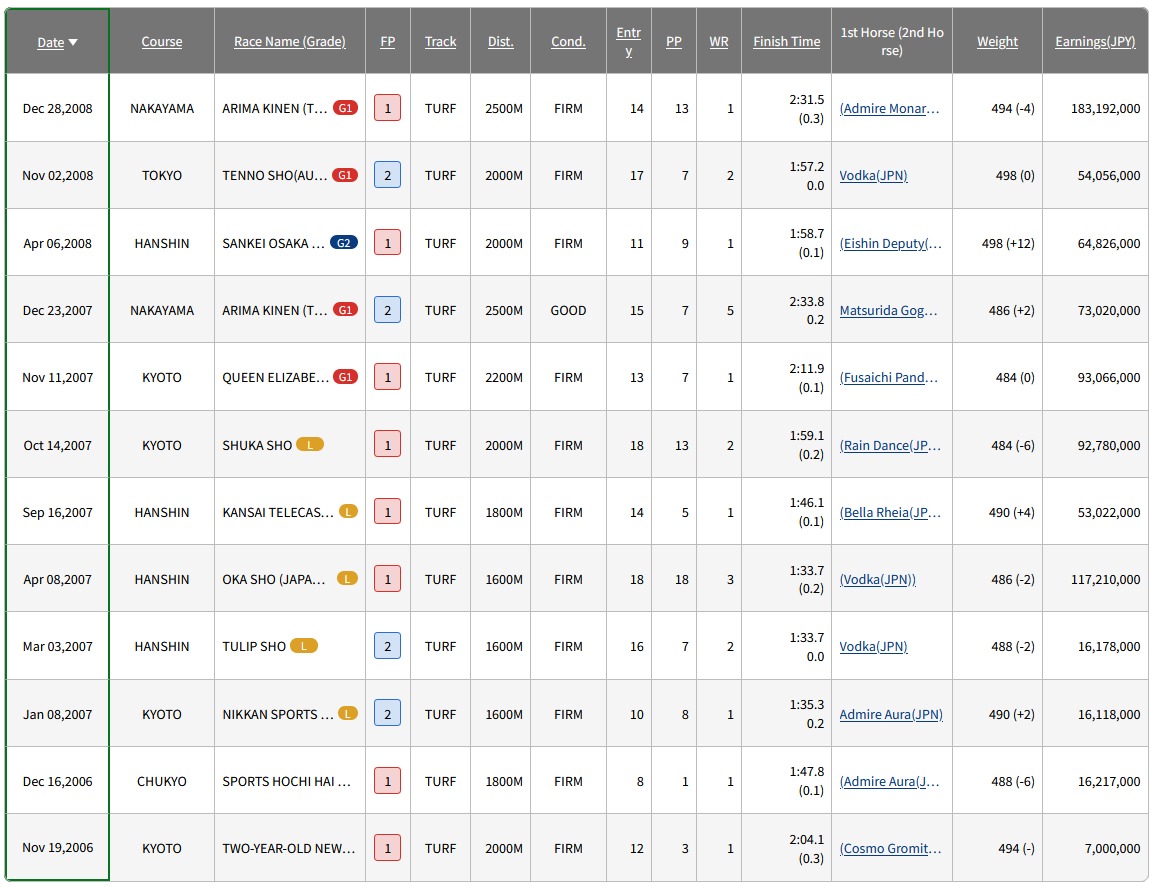Sort by Track column header
The height and width of the screenshot is (887, 1172).
click(x=440, y=42)
